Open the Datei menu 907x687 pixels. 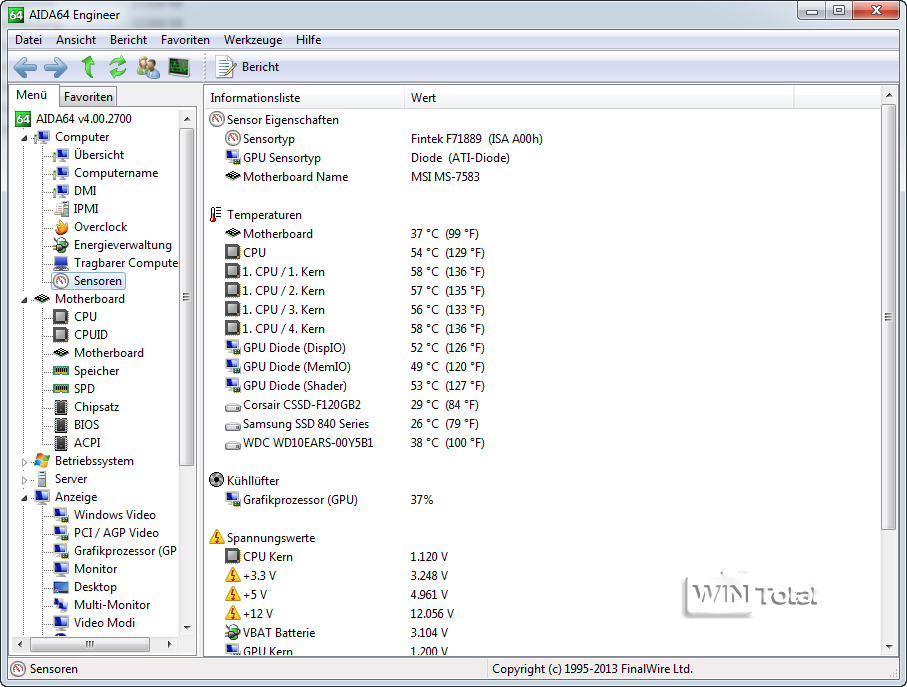pos(28,40)
